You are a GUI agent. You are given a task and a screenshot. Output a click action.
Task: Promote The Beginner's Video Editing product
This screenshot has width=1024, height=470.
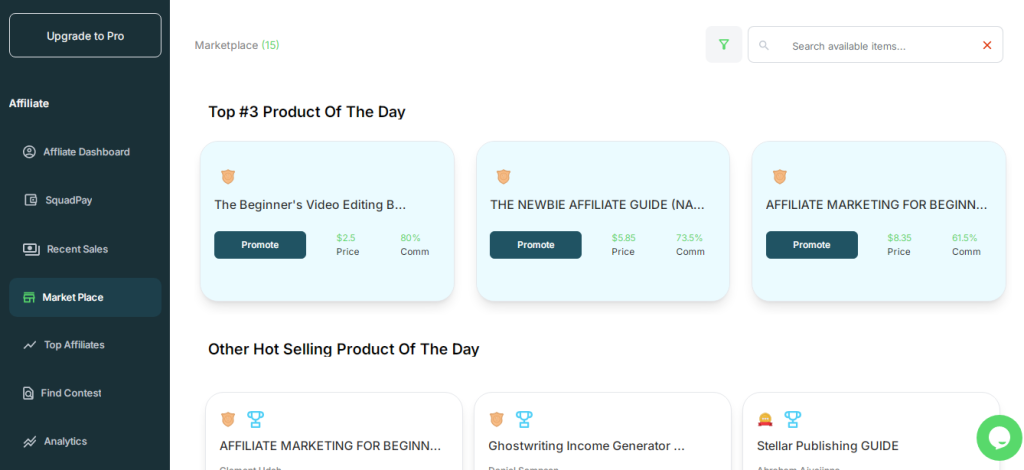[260, 245]
